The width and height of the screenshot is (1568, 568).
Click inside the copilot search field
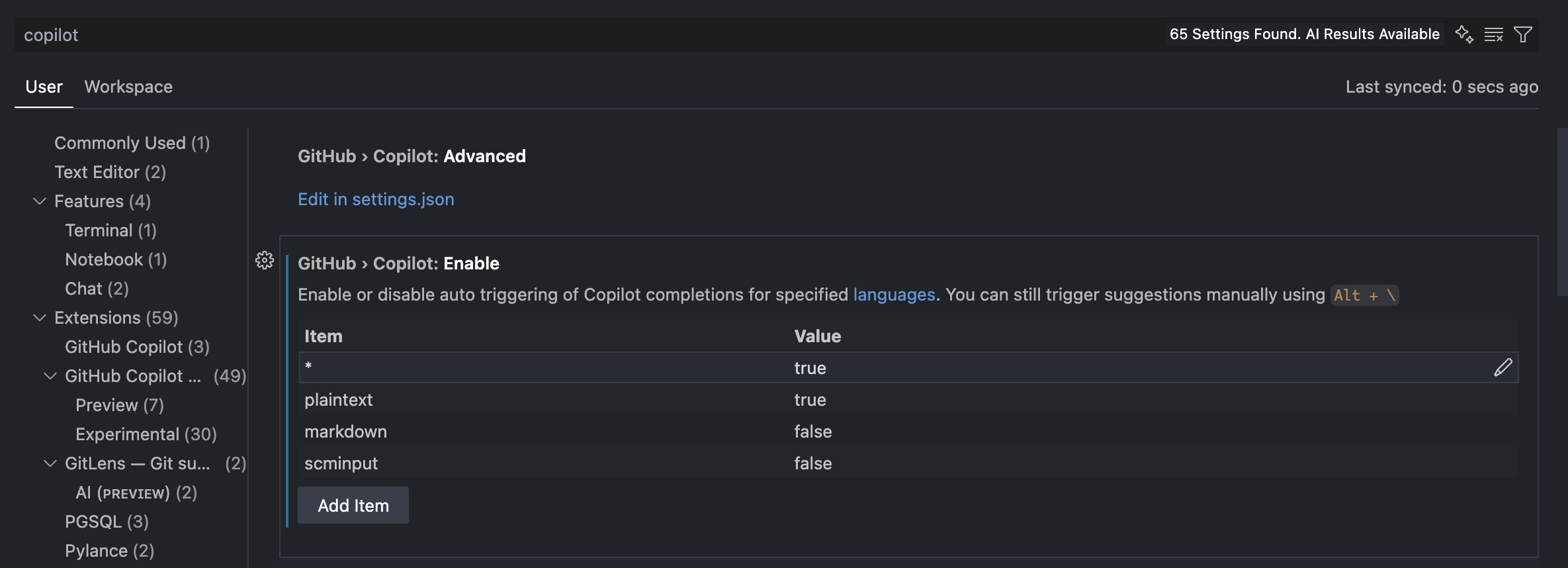pos(265,34)
